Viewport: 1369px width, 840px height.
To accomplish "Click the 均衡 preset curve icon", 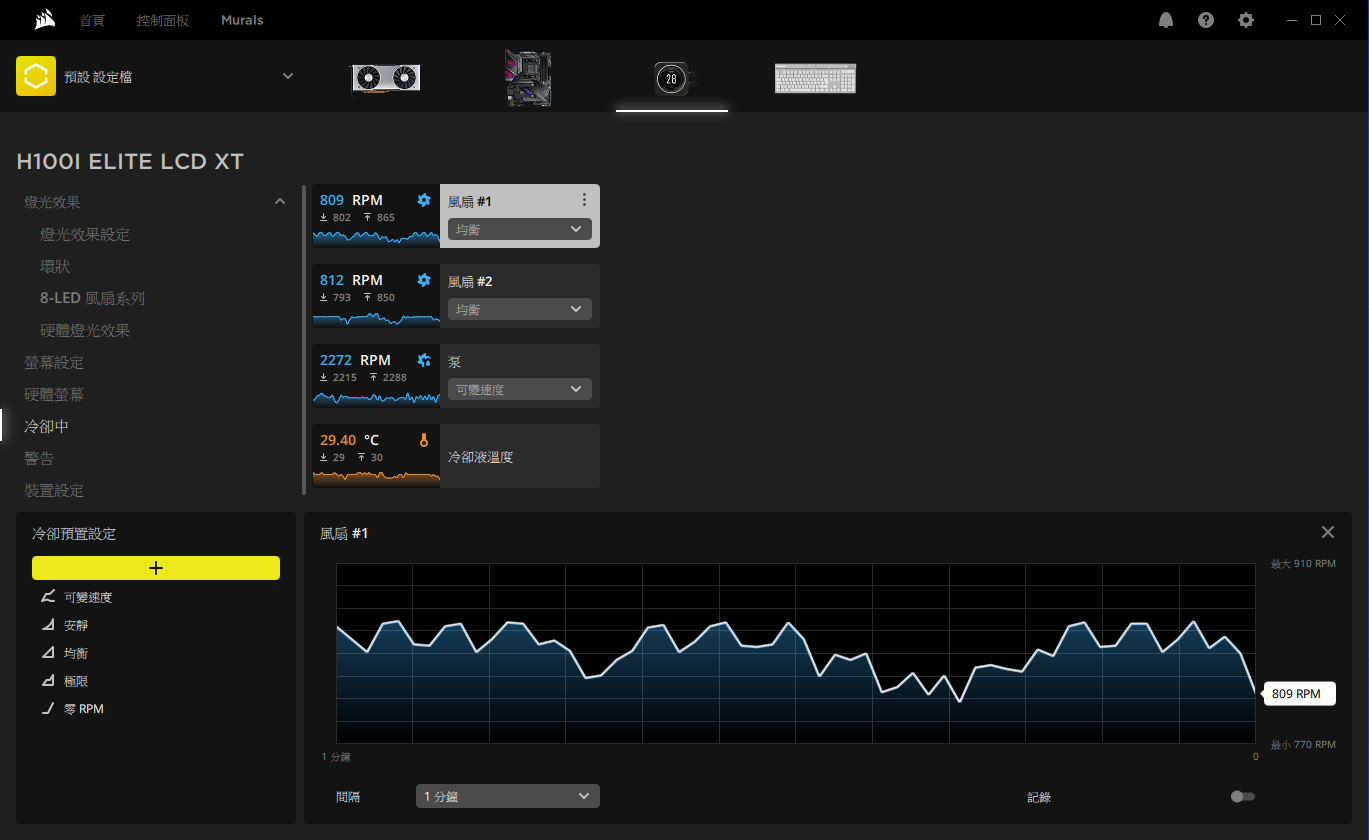I will coord(48,653).
